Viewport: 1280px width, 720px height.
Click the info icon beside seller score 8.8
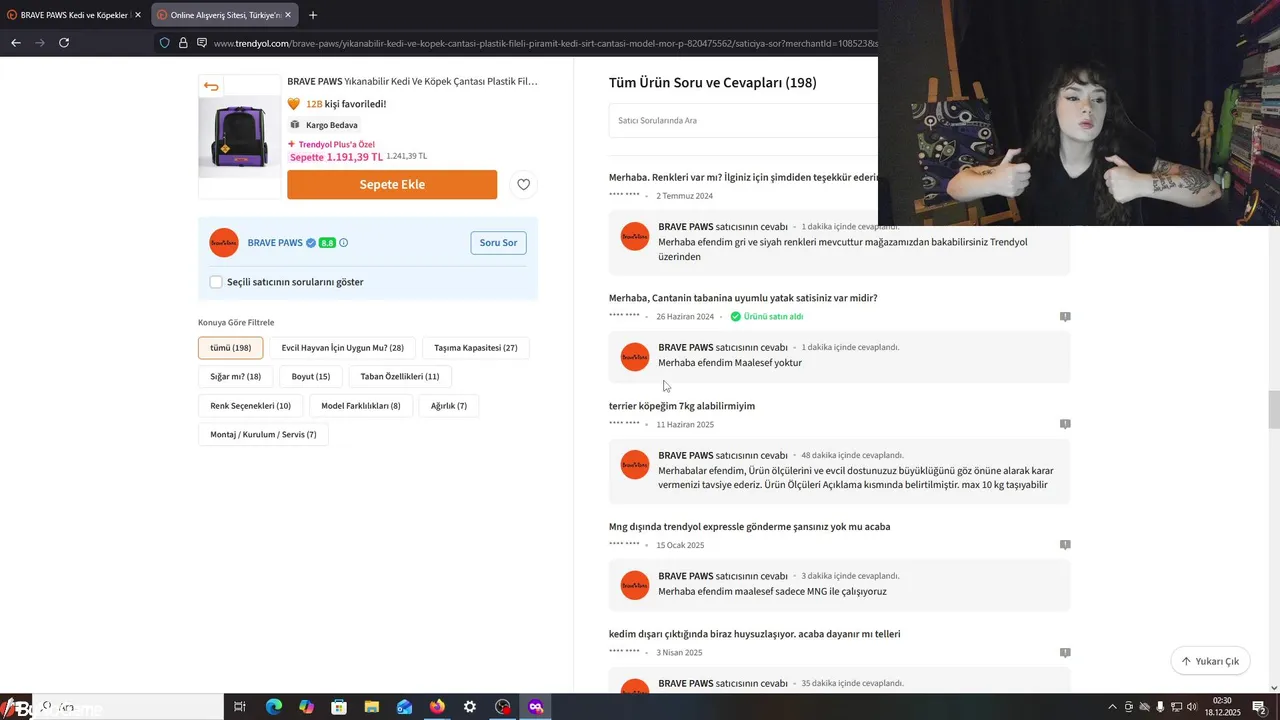pos(344,243)
